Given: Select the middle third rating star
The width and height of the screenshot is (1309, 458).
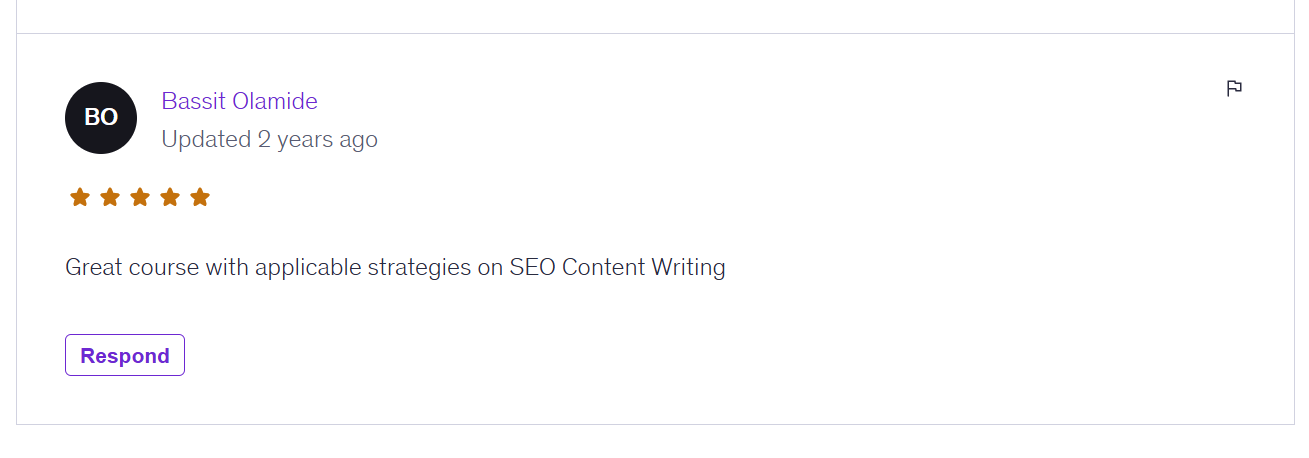Looking at the screenshot, I should tap(140, 197).
